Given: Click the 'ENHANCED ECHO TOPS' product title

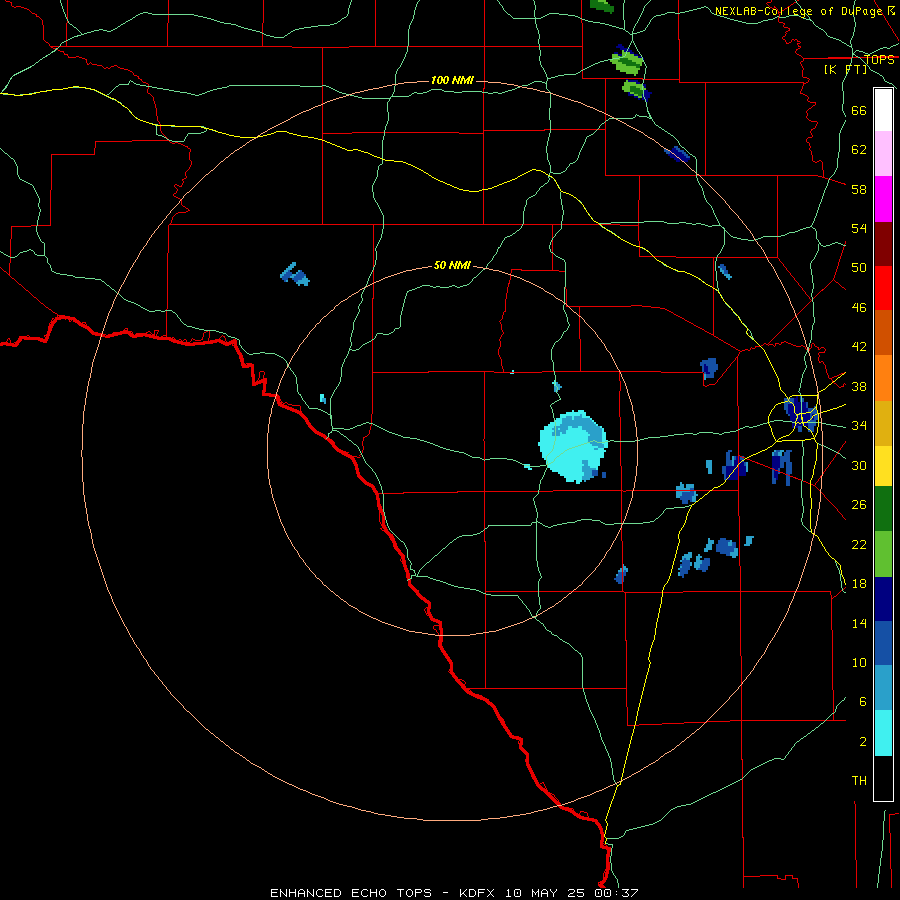Looking at the screenshot, I should [x=351, y=893].
